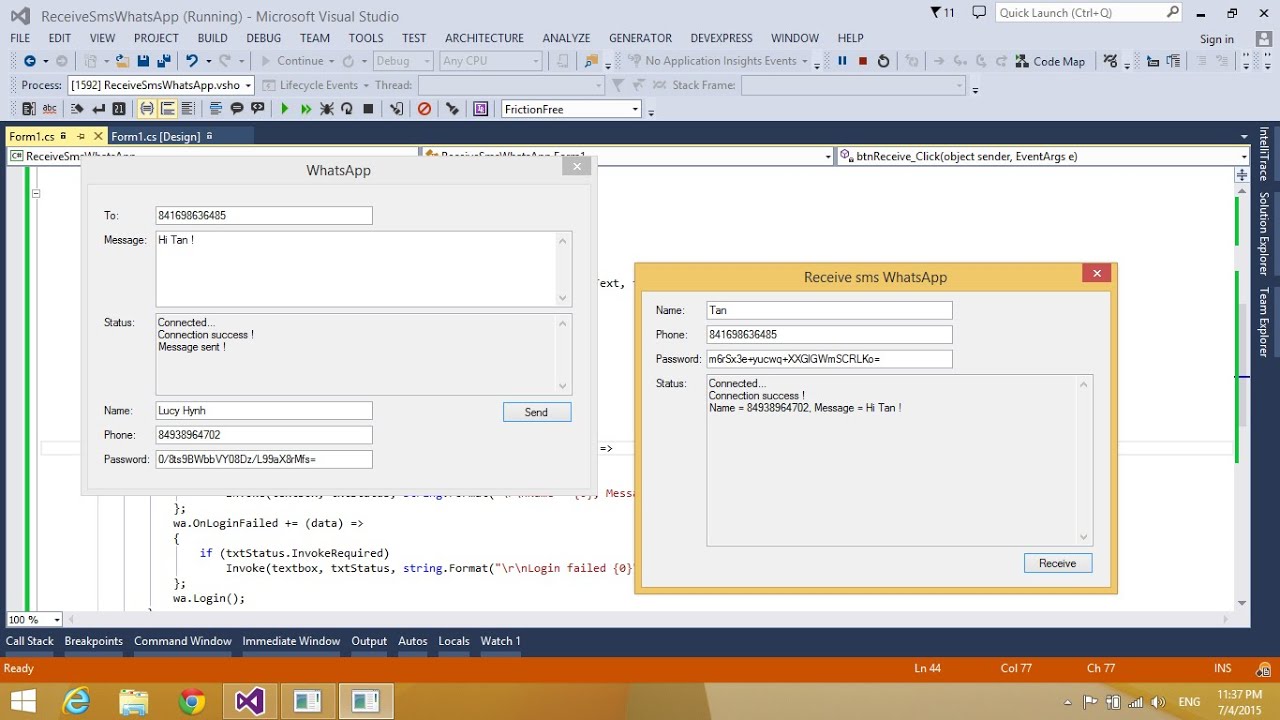1280x720 pixels.
Task: Open the Stack Frame dropdown
Action: (x=854, y=85)
